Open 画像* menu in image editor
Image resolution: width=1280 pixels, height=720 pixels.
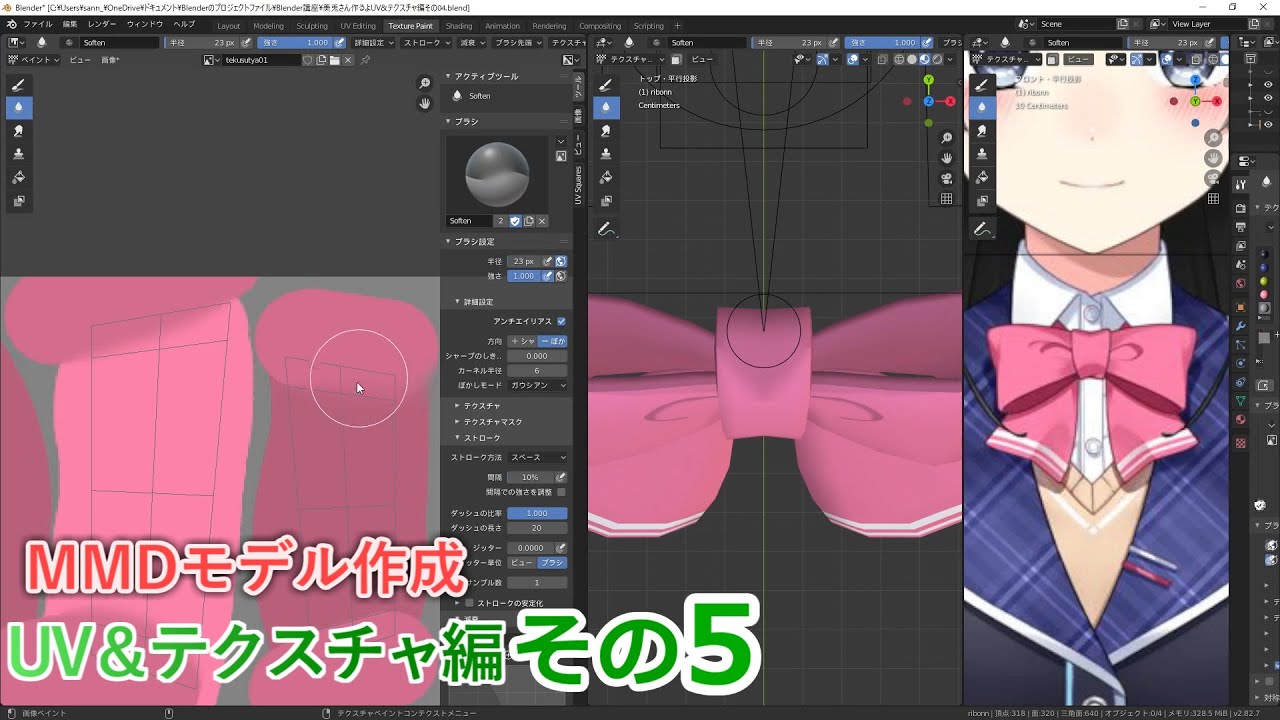tap(108, 60)
